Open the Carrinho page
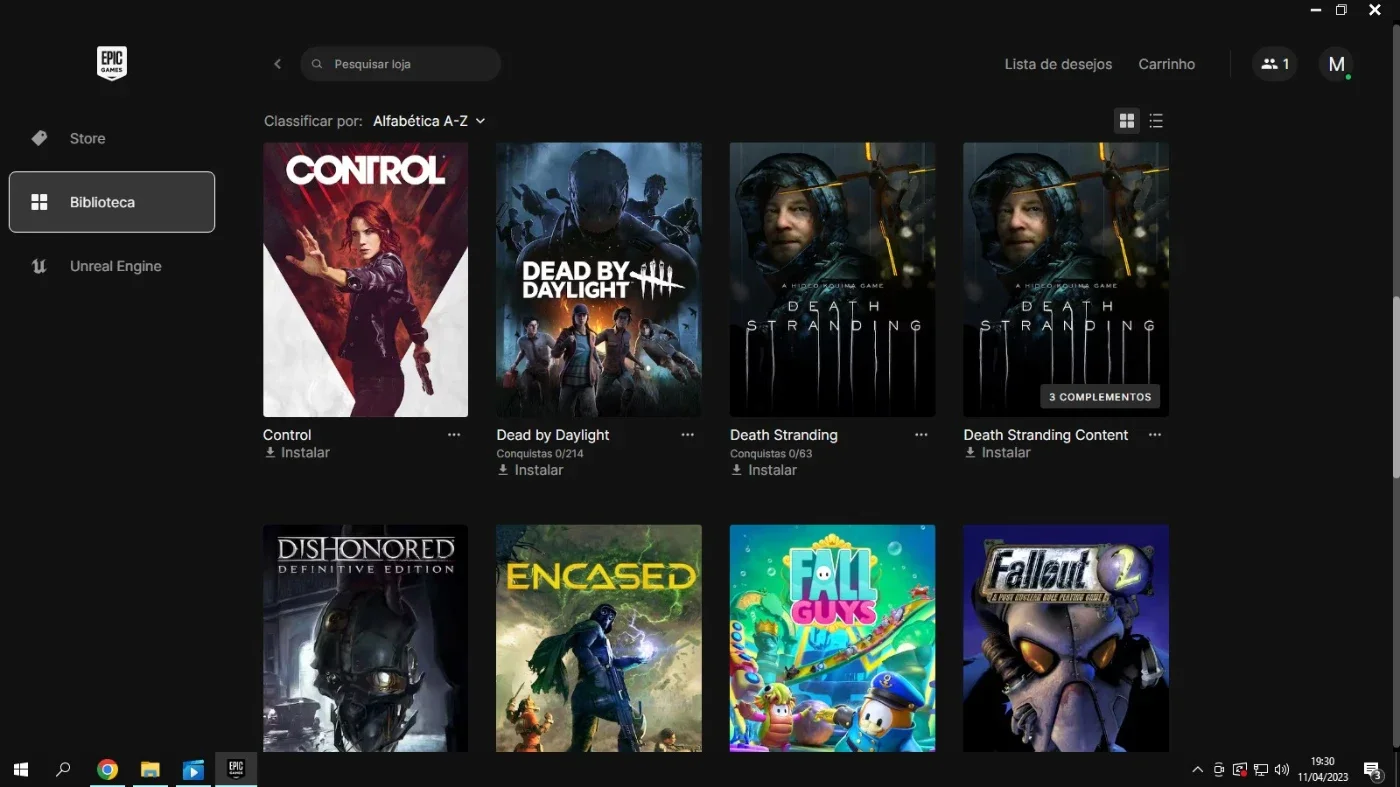 point(1166,64)
